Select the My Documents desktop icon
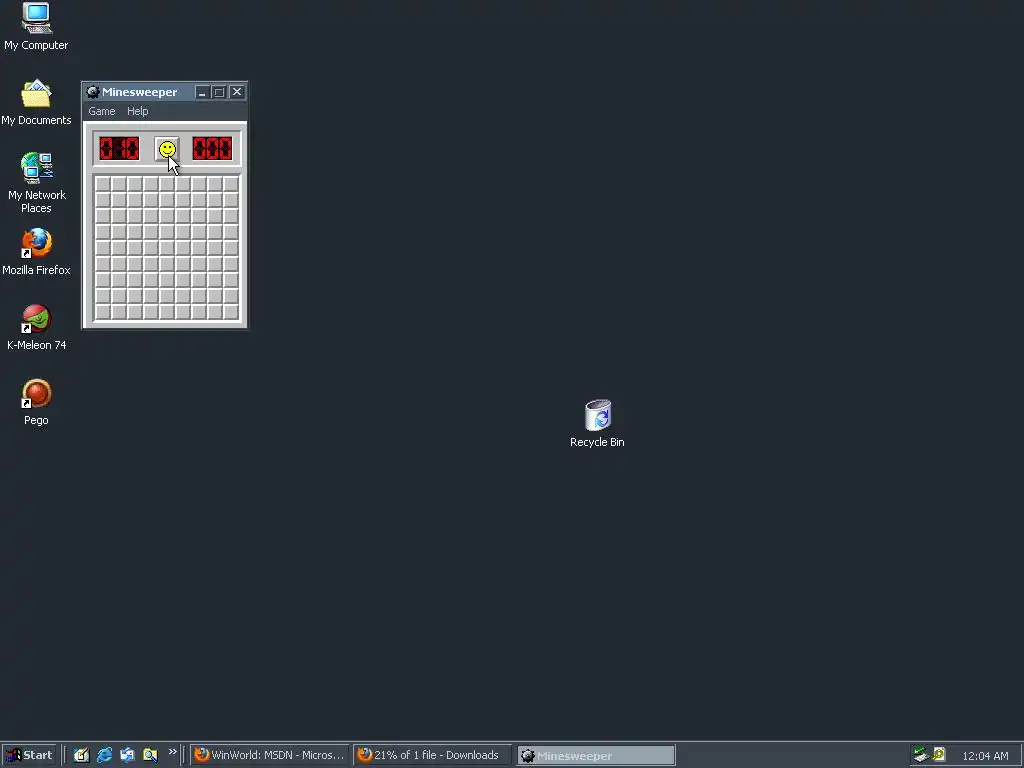This screenshot has height=768, width=1024. [x=36, y=102]
